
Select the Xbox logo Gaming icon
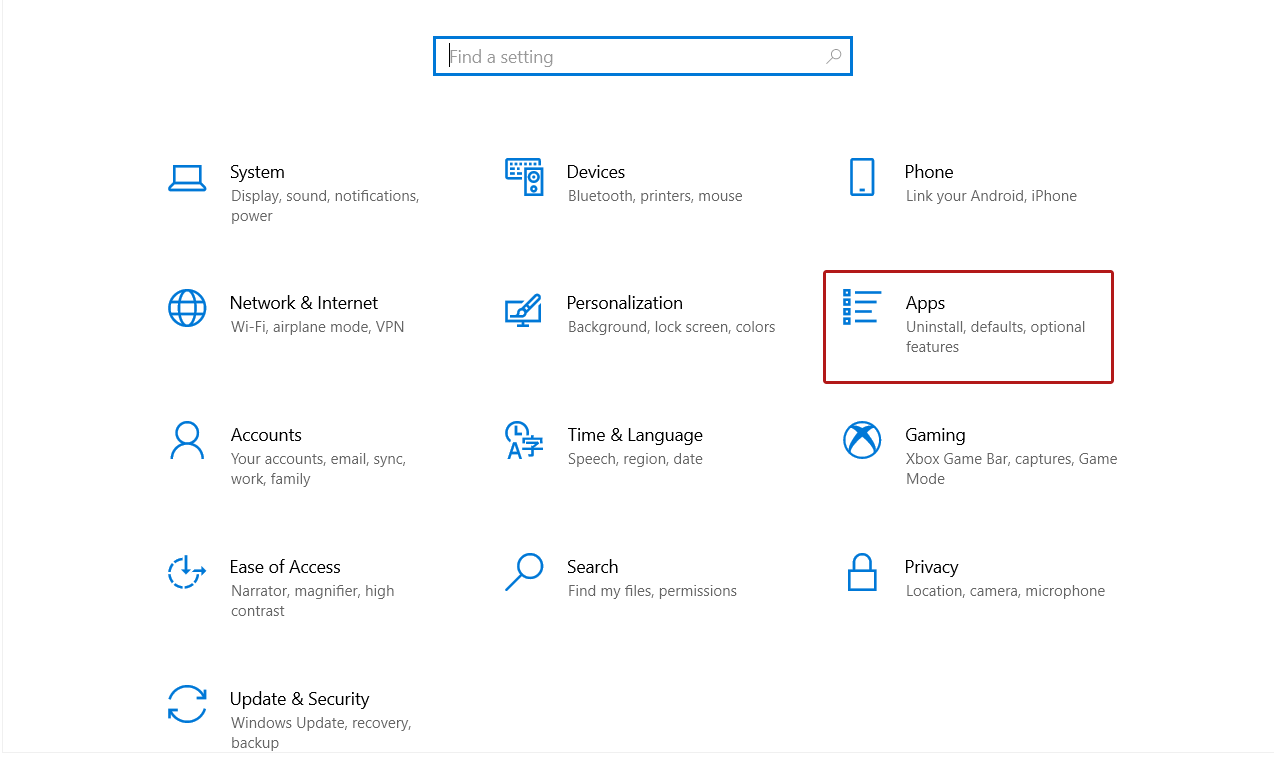click(x=861, y=440)
